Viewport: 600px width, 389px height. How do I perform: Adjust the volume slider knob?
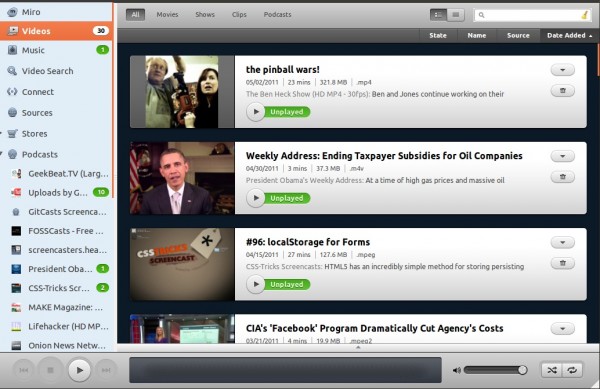click(522, 370)
